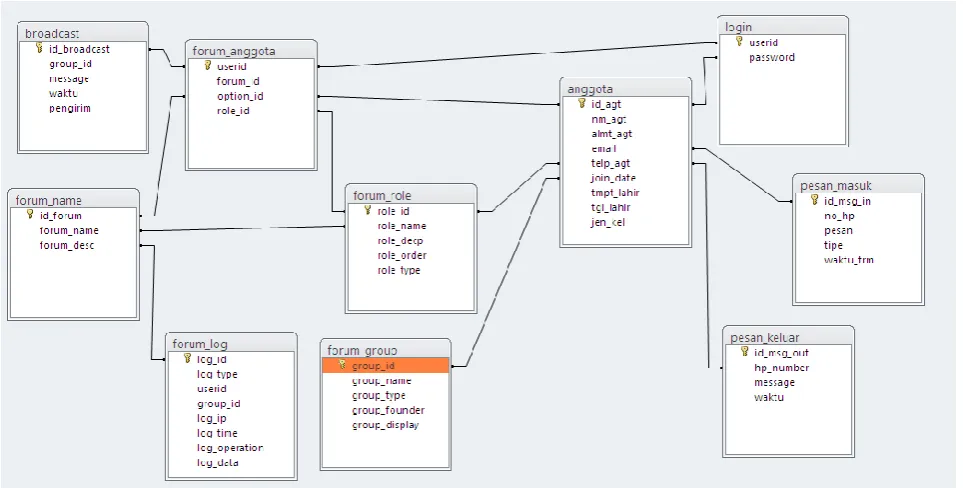Click the key icon beside userid in forum_anggota

pos(208,65)
